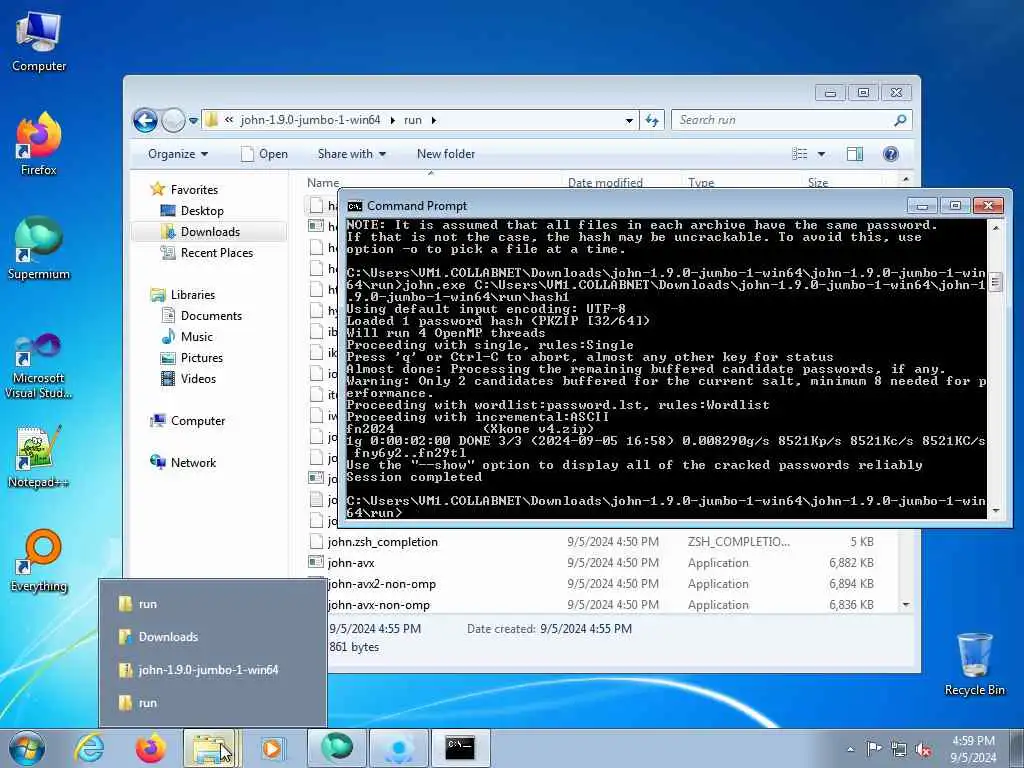1024x768 pixels.
Task: Toggle the Explorer preview pane button
Action: 854,154
